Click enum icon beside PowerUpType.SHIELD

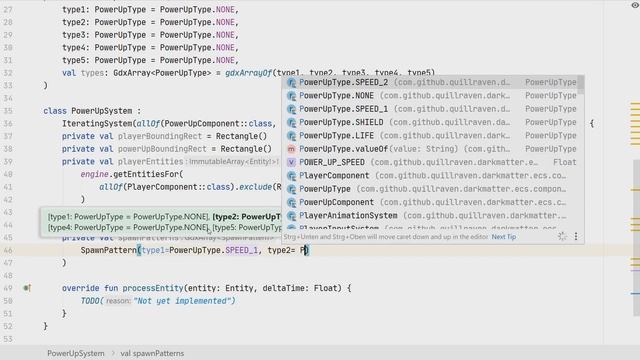tap(291, 122)
